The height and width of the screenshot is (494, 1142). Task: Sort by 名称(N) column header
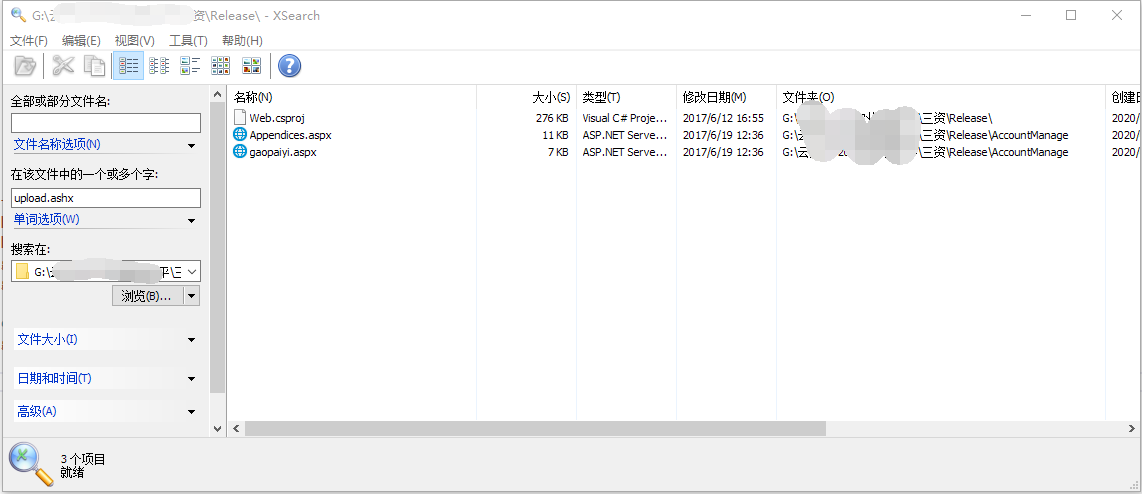(353, 97)
